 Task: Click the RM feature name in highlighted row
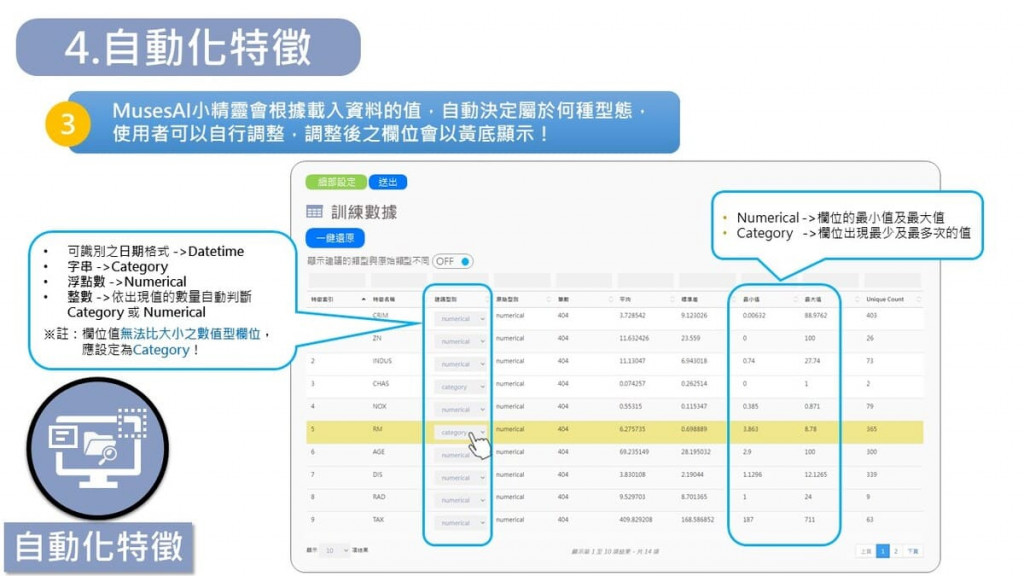tap(377, 429)
